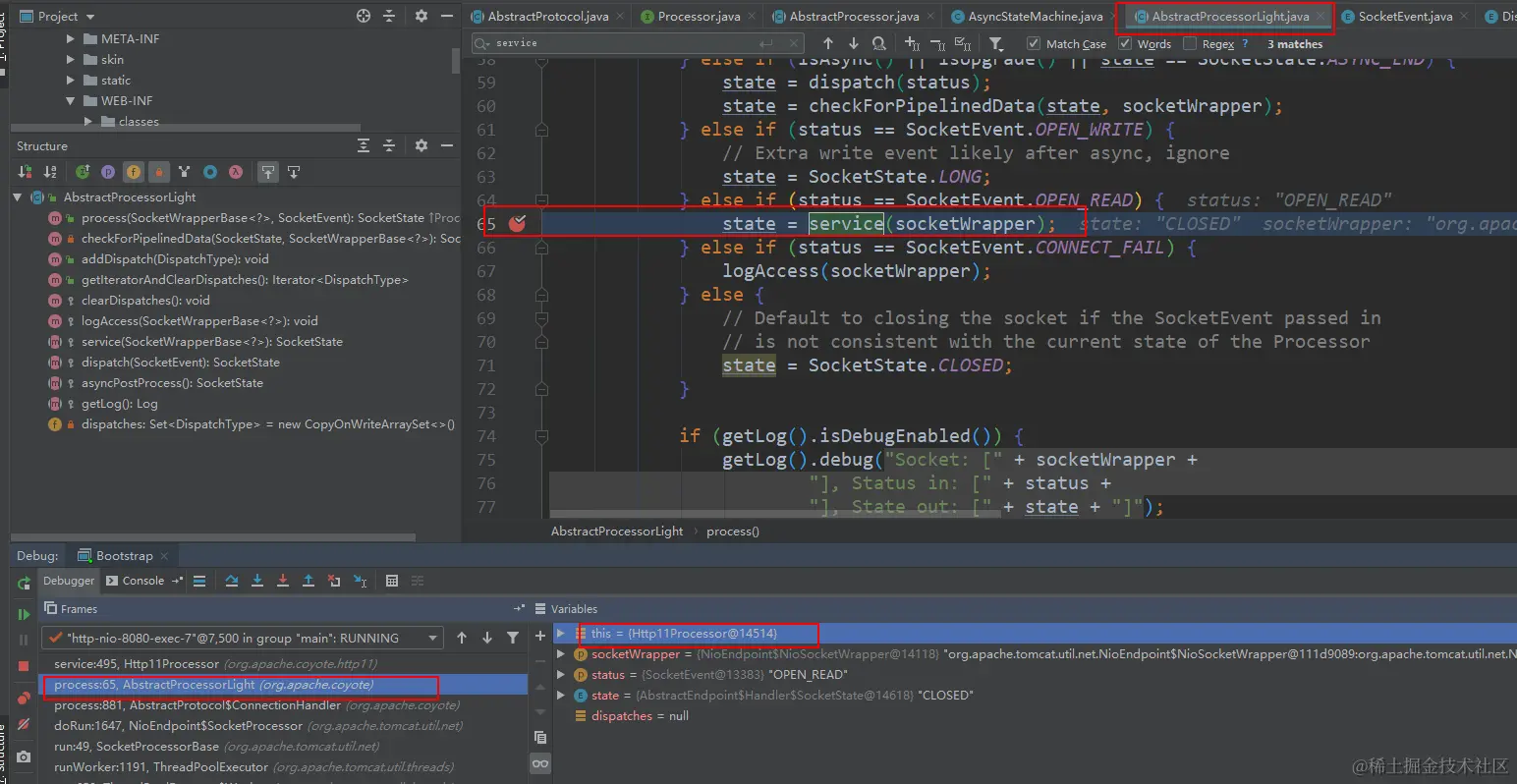Expand the static folder

(x=71, y=81)
